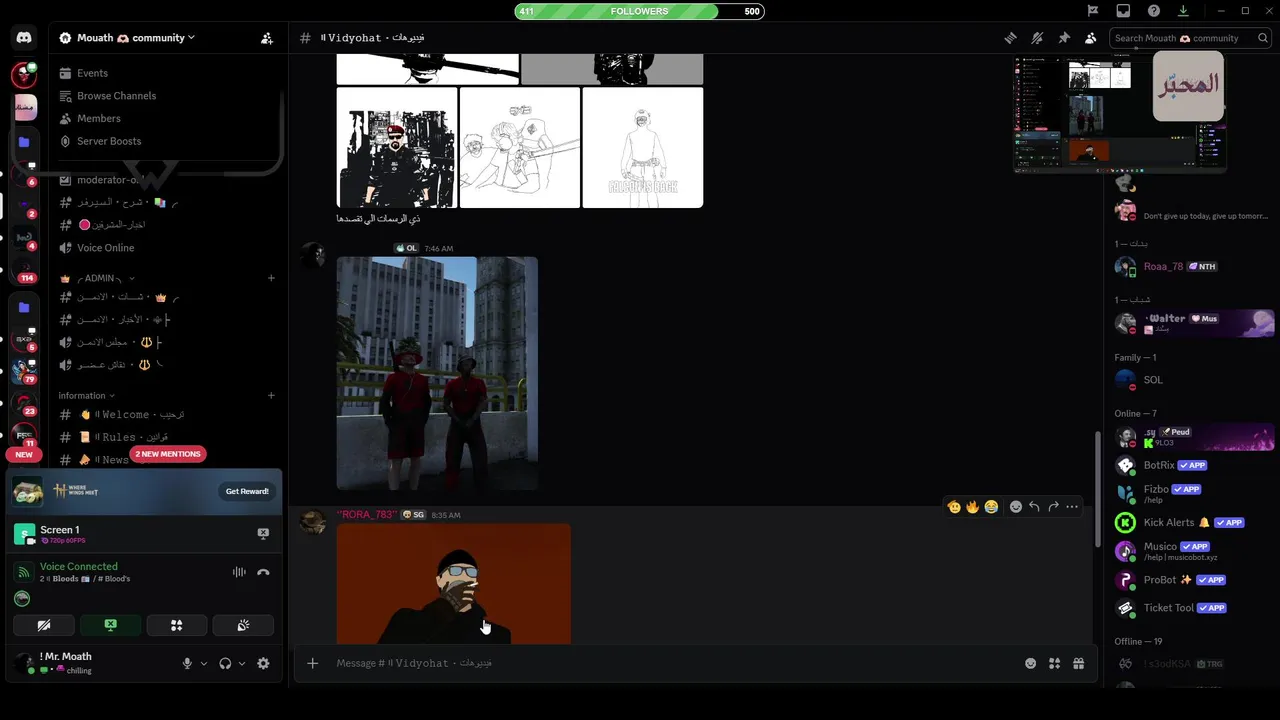The image size is (1280, 720).
Task: Stop streaming Screen 1
Action: [263, 534]
